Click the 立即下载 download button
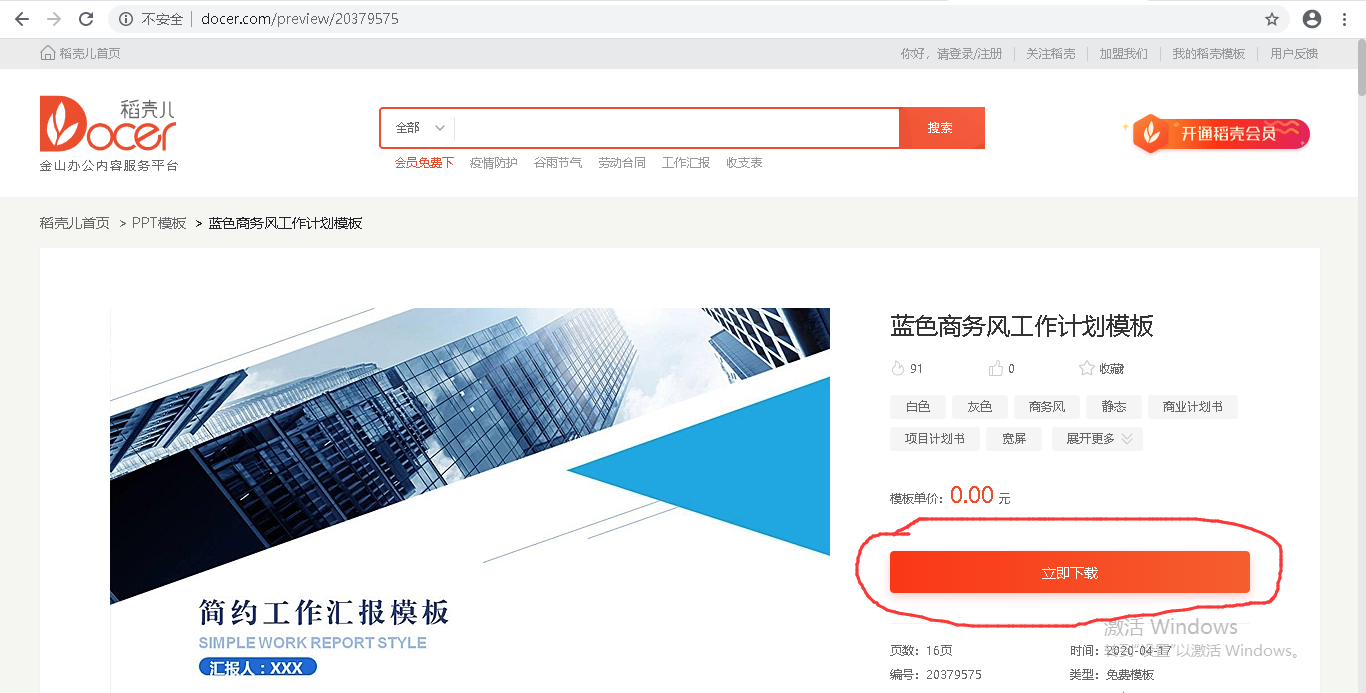The height and width of the screenshot is (693, 1366). 1069,572
